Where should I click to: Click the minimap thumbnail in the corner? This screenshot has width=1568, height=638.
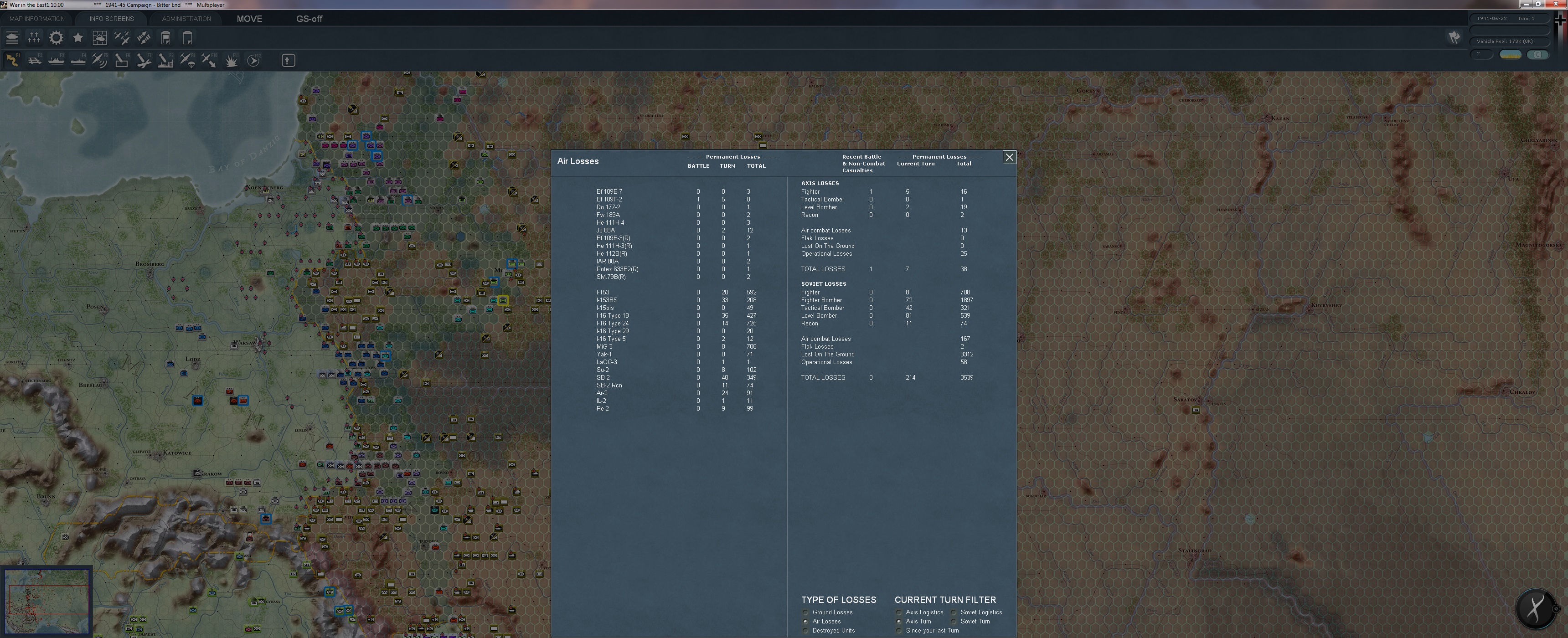[47, 601]
